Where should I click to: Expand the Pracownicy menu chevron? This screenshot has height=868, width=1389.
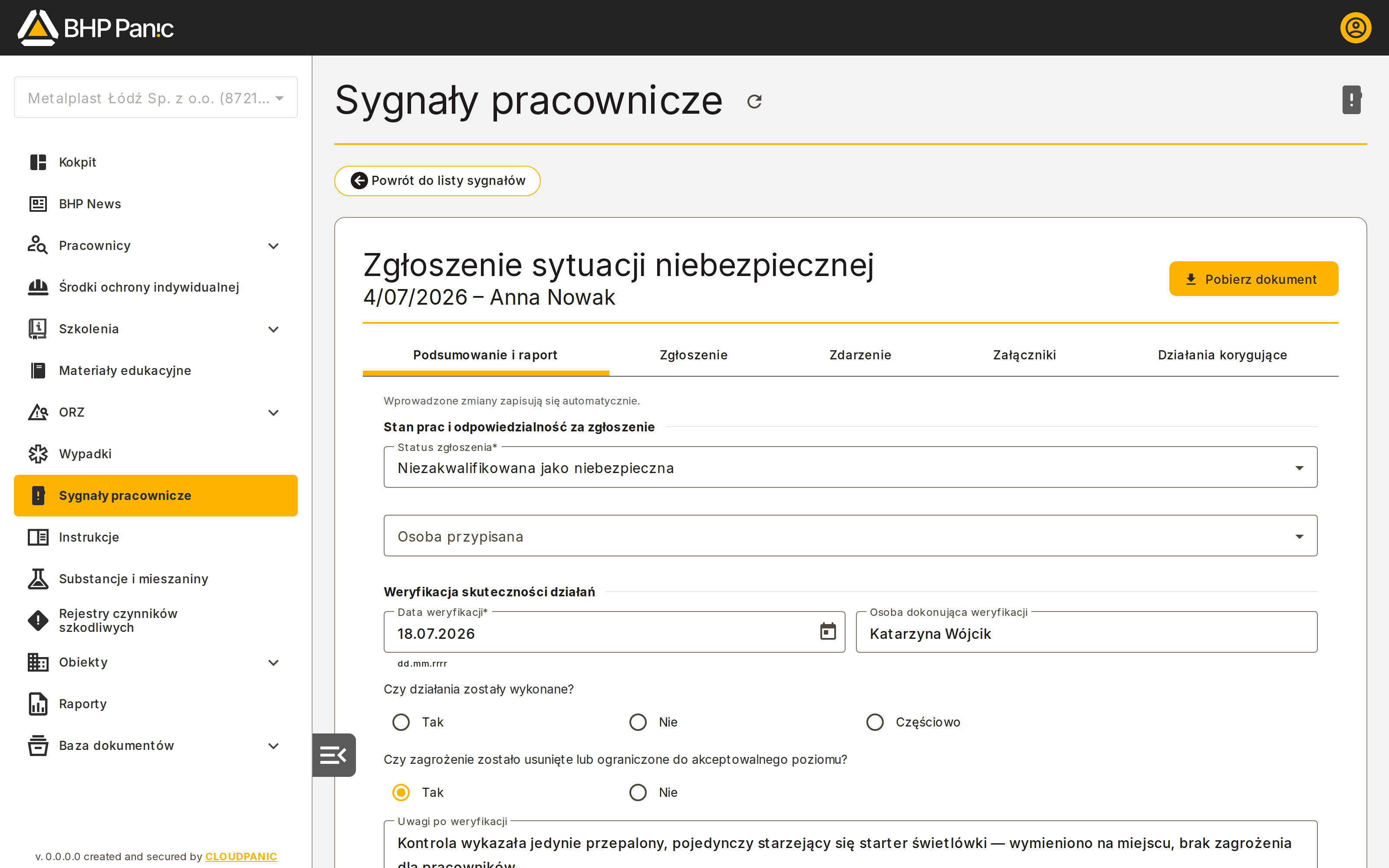[x=274, y=246]
